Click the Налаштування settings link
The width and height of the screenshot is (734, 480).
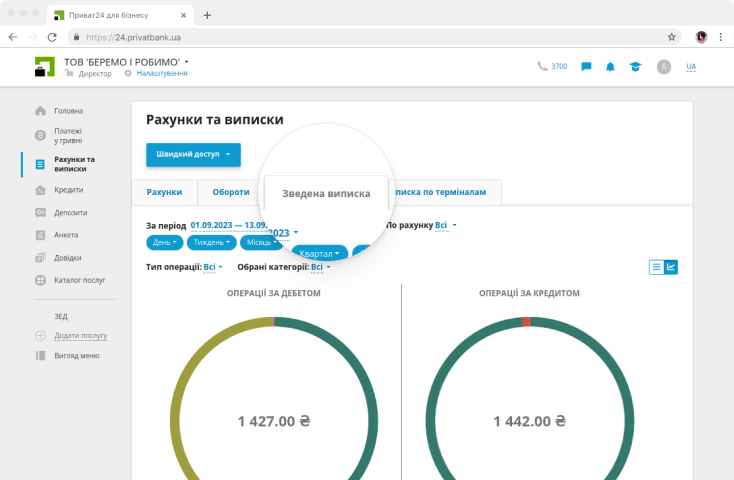coord(160,74)
